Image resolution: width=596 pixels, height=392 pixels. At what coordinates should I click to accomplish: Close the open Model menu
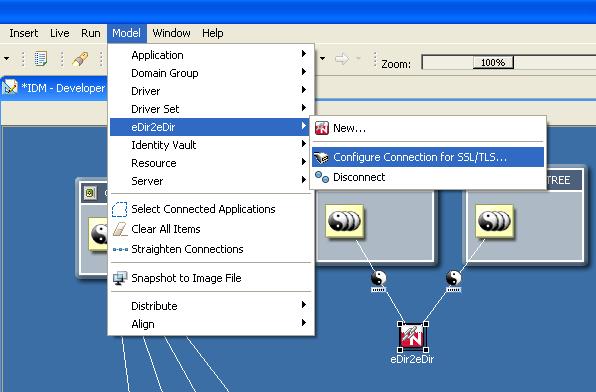click(127, 33)
